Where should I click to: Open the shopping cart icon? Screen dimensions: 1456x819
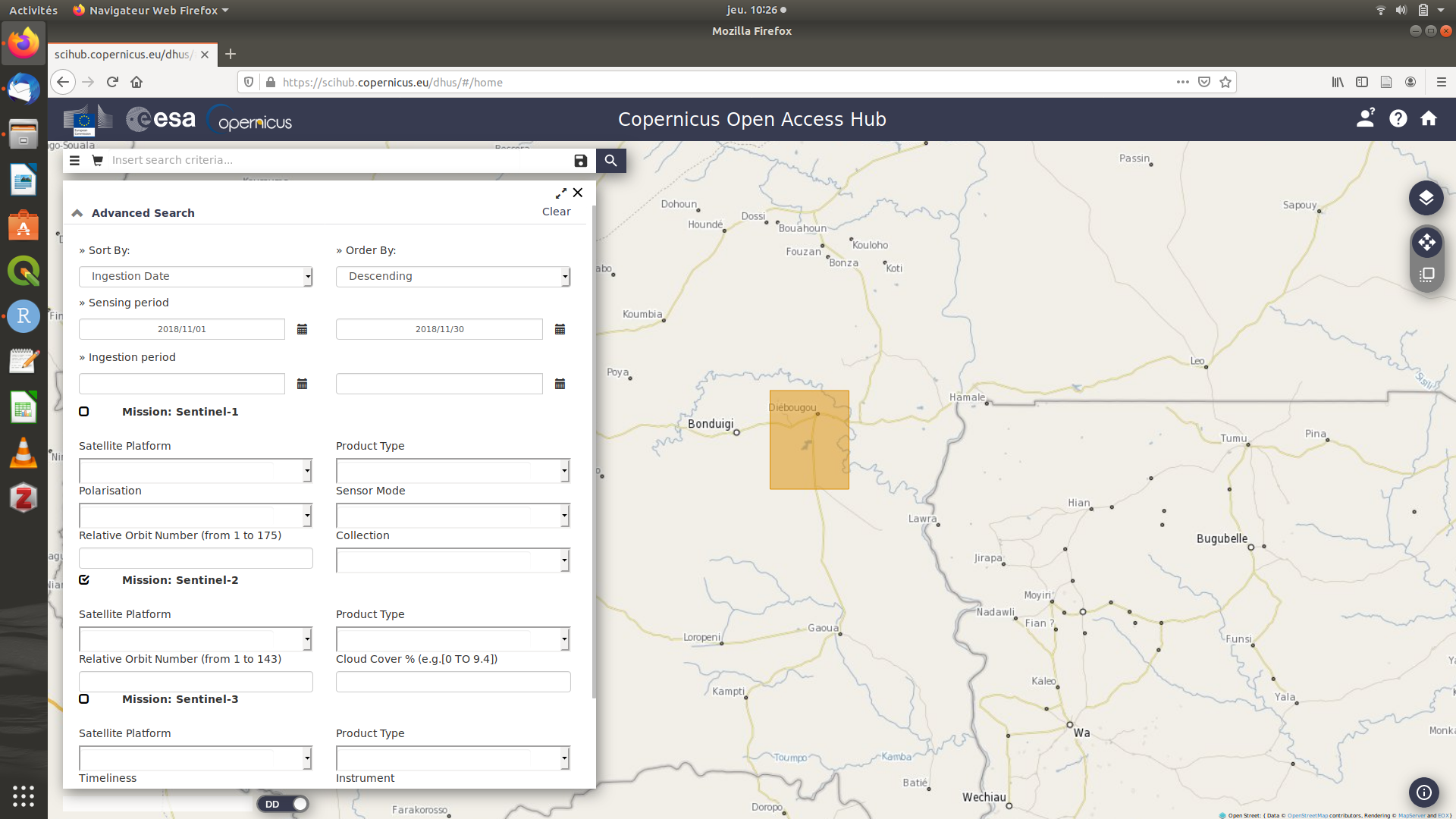pos(97,160)
